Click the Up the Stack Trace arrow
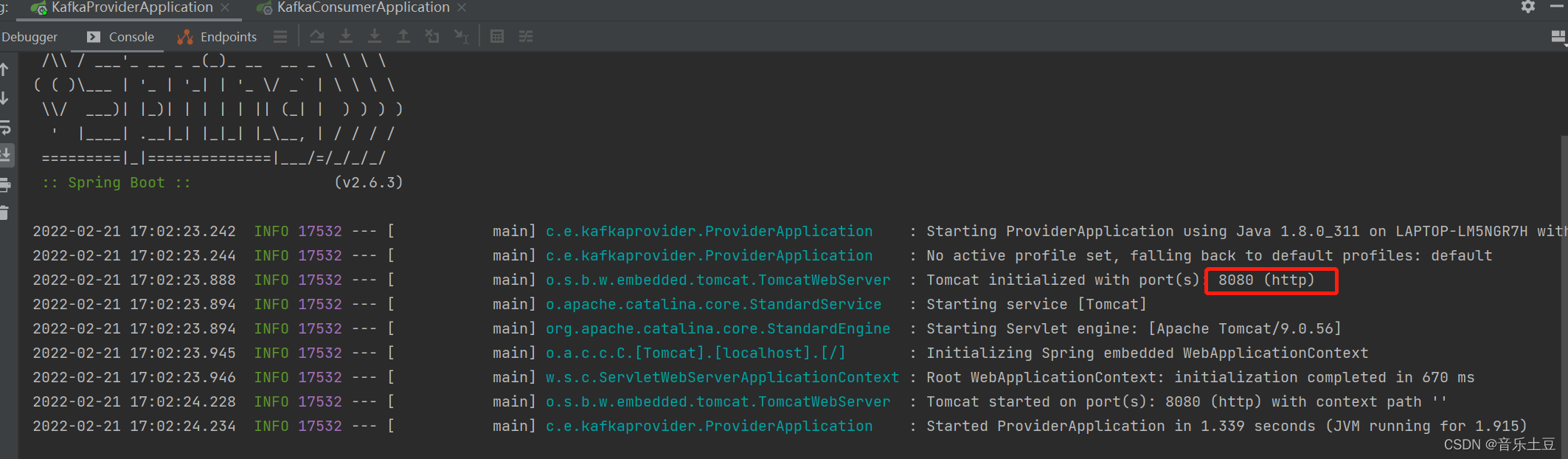This screenshot has height=459, width=1568. click(4, 69)
